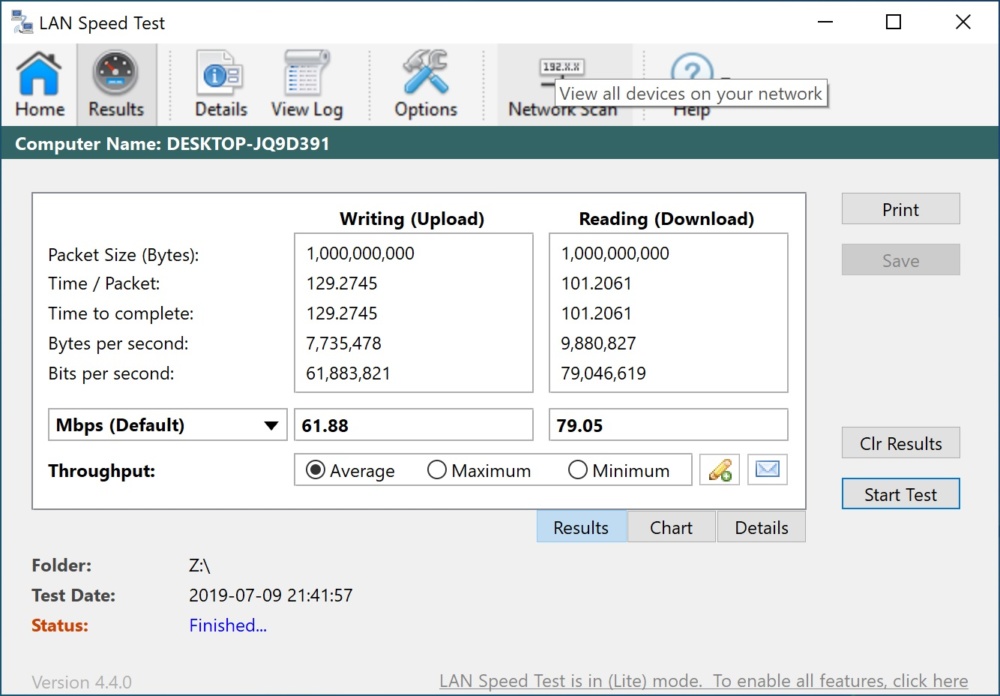Image resolution: width=1000 pixels, height=696 pixels.
Task: Close the LAN Speed Test window
Action: (963, 22)
